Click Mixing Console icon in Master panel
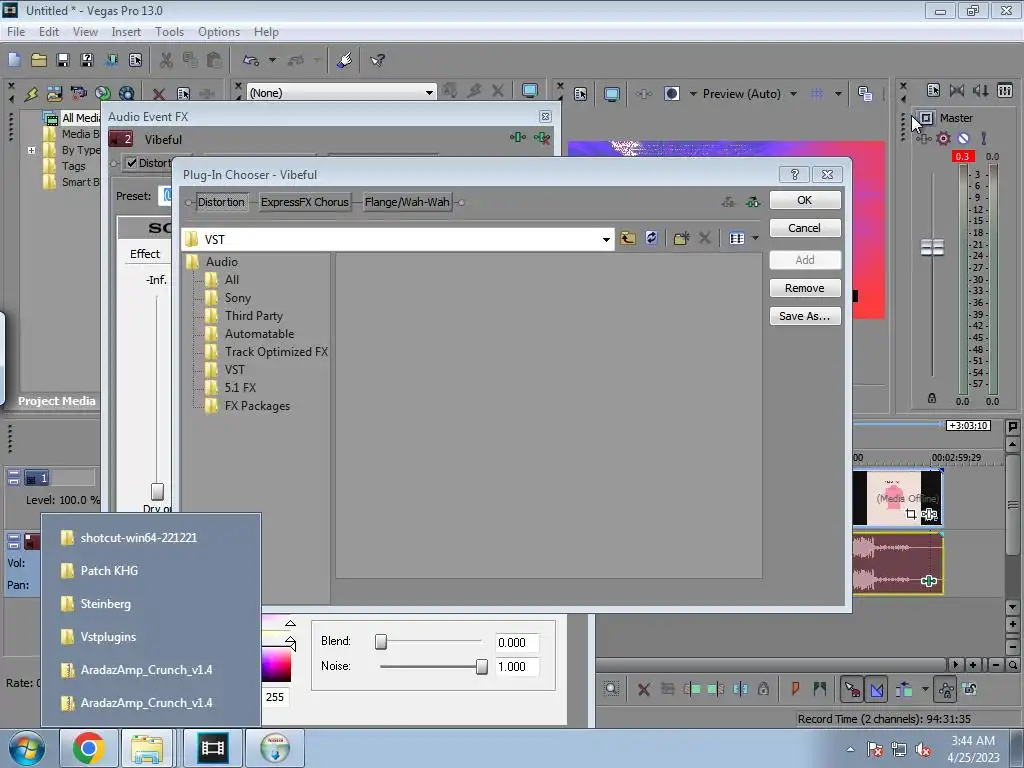The height and width of the screenshot is (768, 1024). (x=1005, y=91)
